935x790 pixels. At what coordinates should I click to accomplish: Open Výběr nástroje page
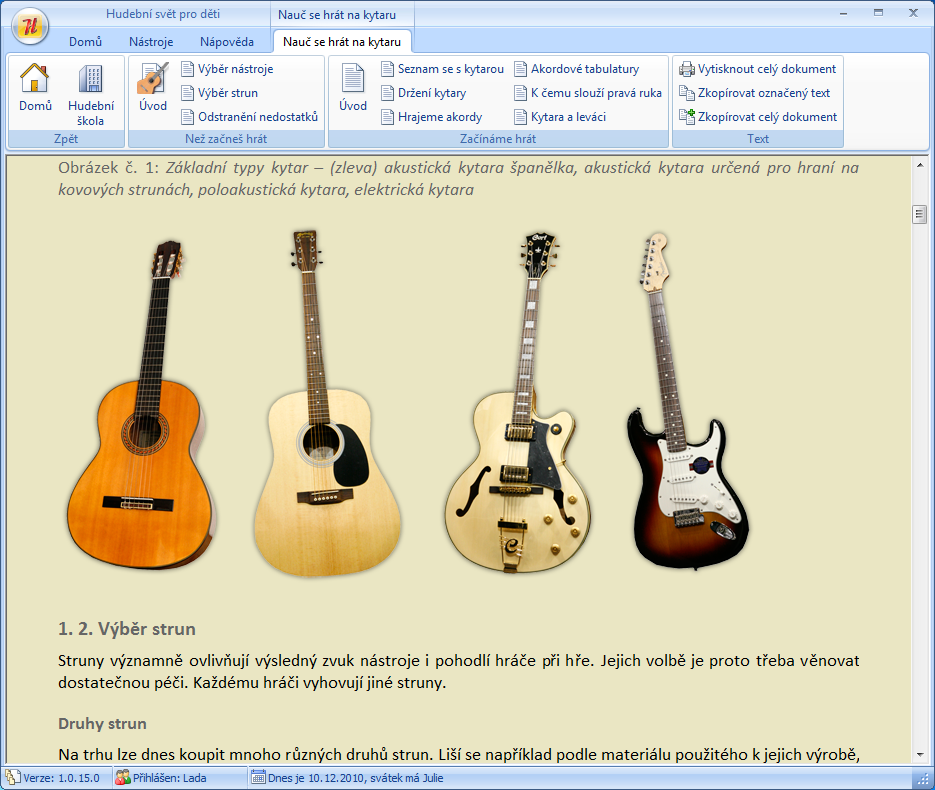(x=227, y=69)
